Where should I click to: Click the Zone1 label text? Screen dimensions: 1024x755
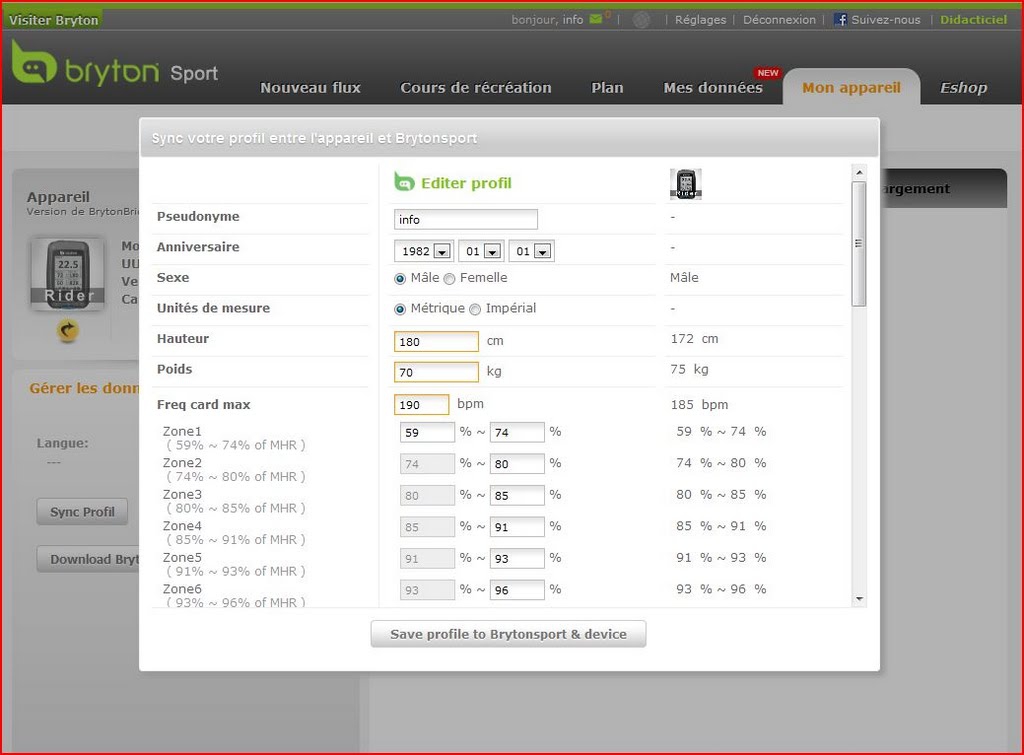click(182, 431)
